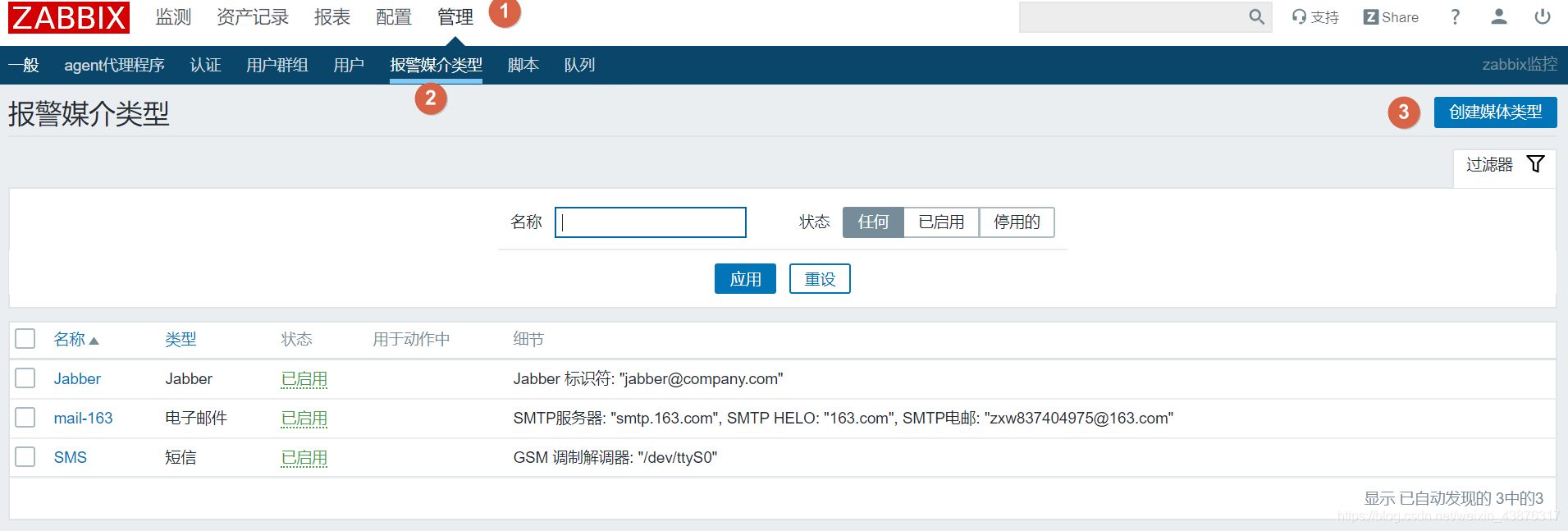Click the 应用 button
1568x531 pixels.
pos(745,279)
